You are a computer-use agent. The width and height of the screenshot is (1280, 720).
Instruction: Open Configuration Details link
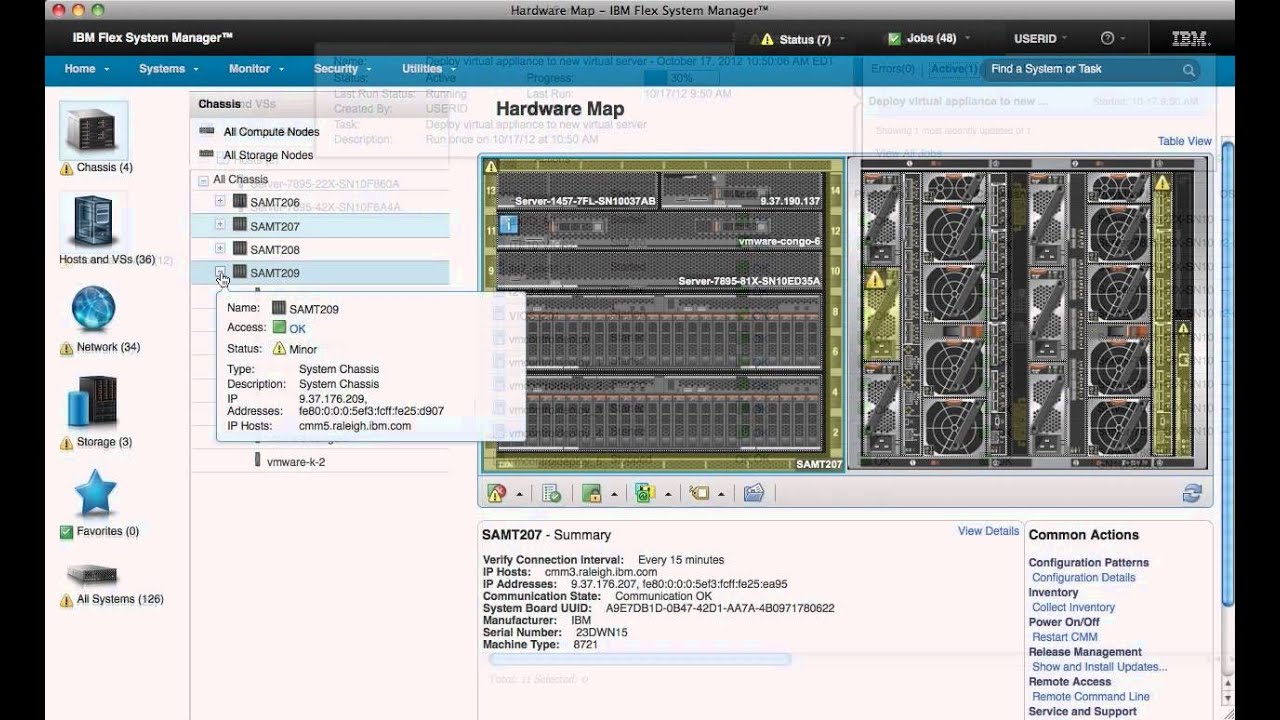point(1083,578)
